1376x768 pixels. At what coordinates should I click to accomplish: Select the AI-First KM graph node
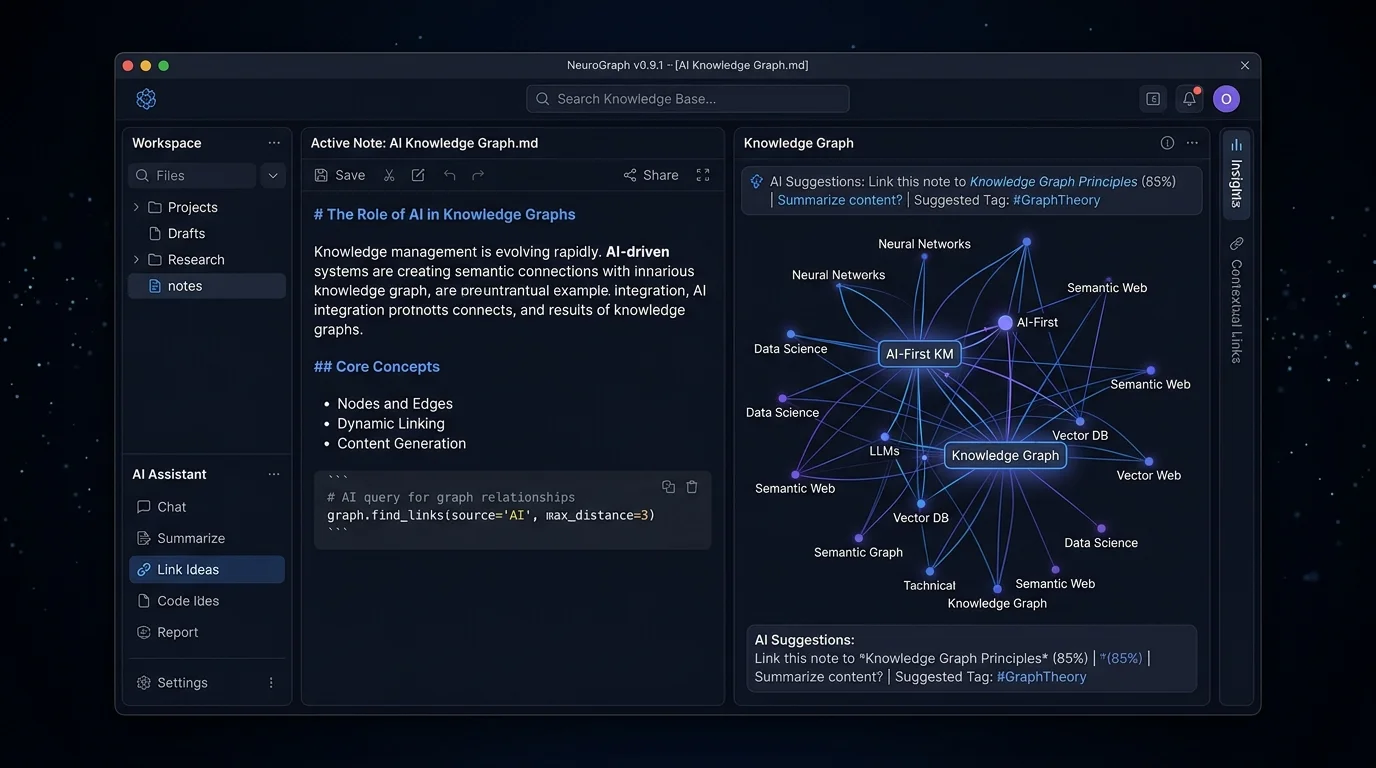pos(920,354)
